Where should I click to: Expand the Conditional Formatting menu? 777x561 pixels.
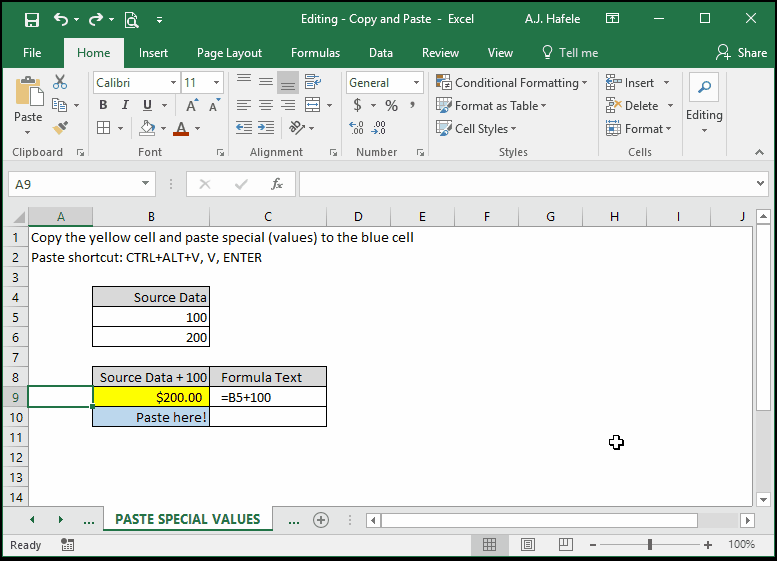(x=512, y=82)
